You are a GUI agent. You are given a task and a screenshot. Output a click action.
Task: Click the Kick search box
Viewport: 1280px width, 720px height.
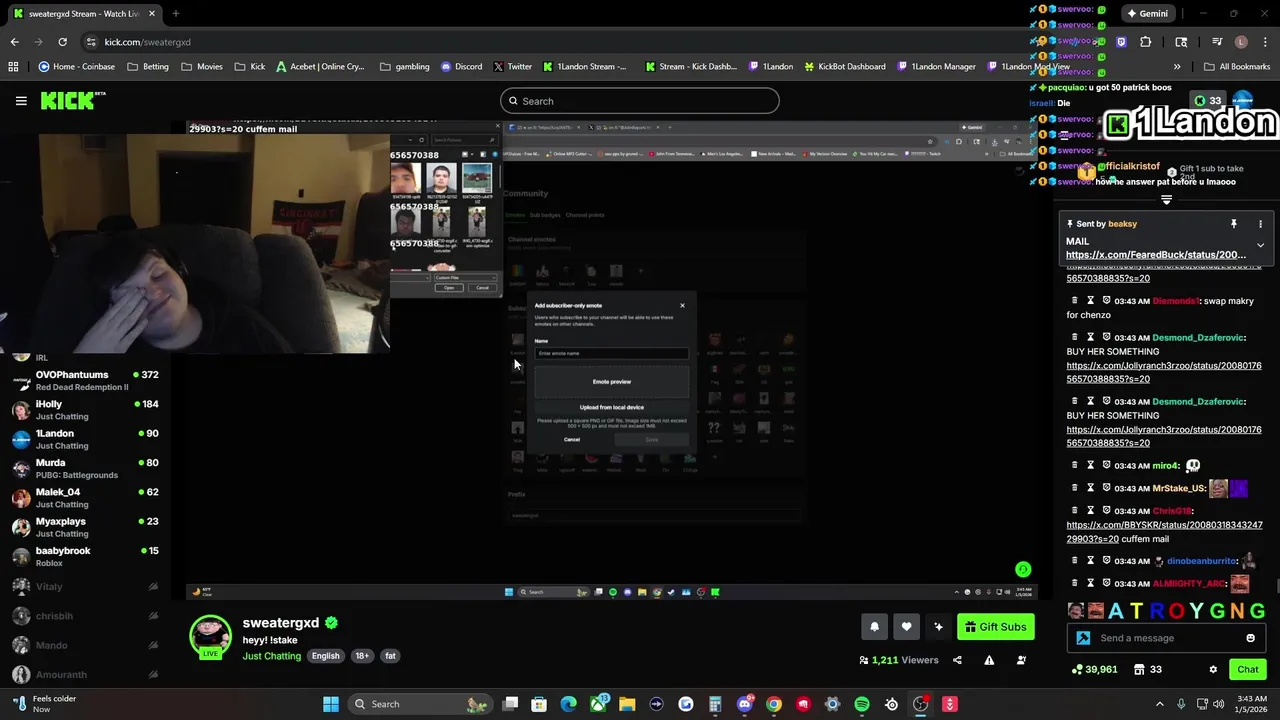[640, 101]
